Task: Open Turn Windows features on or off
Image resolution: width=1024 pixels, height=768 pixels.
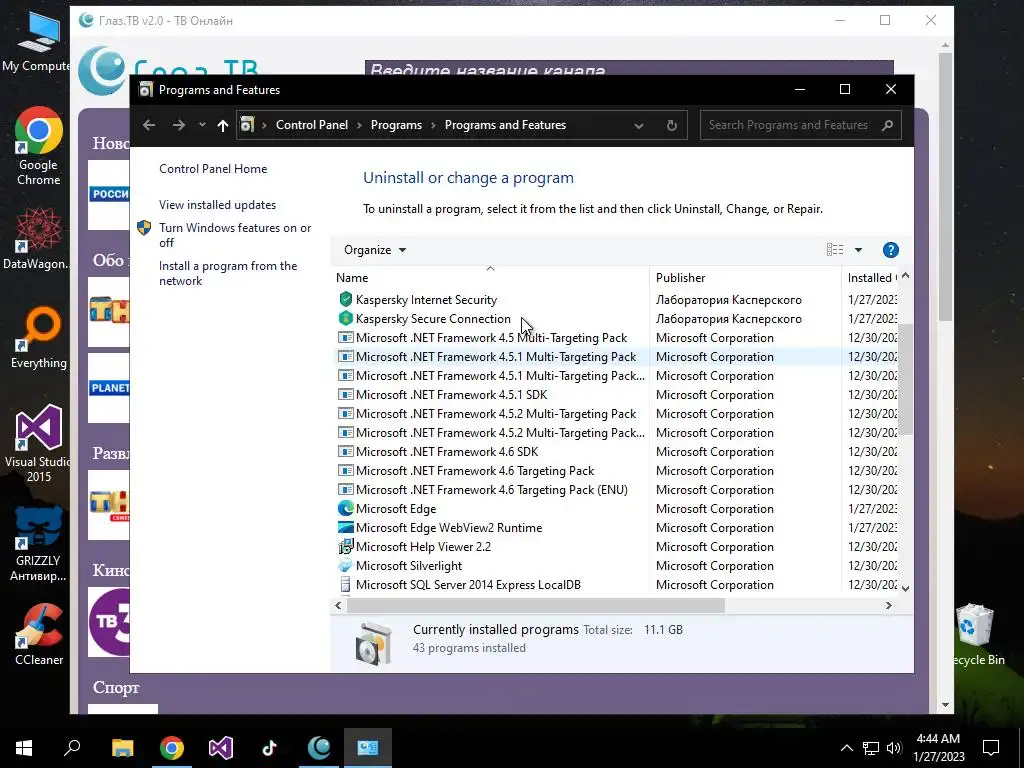Action: tap(235, 235)
